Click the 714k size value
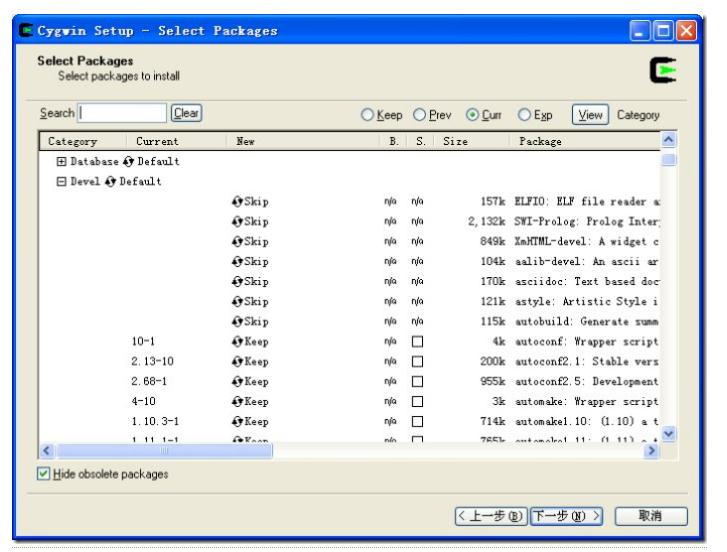Screen dimensions: 727x552 (493, 421)
